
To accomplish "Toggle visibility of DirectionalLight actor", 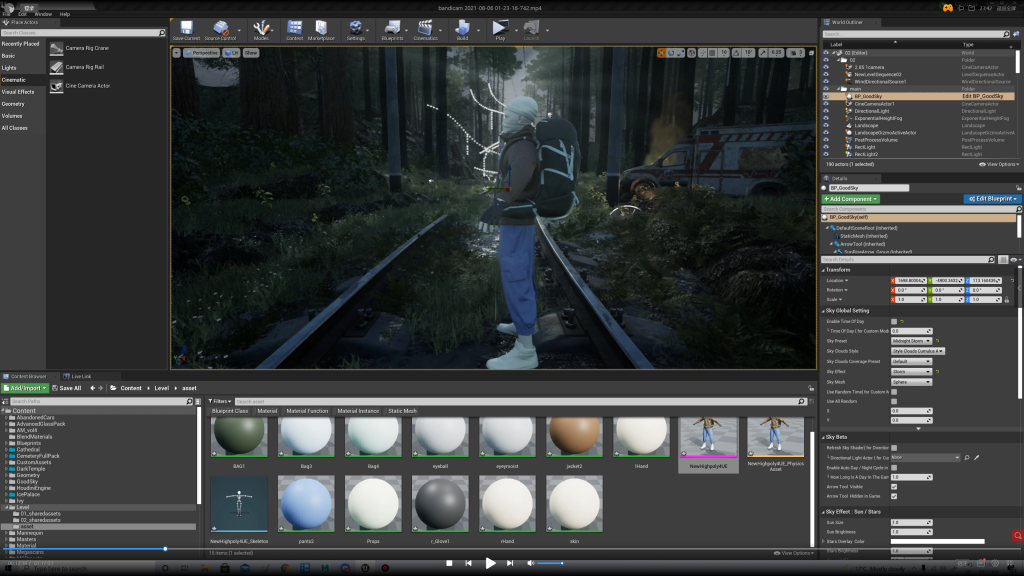I will coord(825,111).
